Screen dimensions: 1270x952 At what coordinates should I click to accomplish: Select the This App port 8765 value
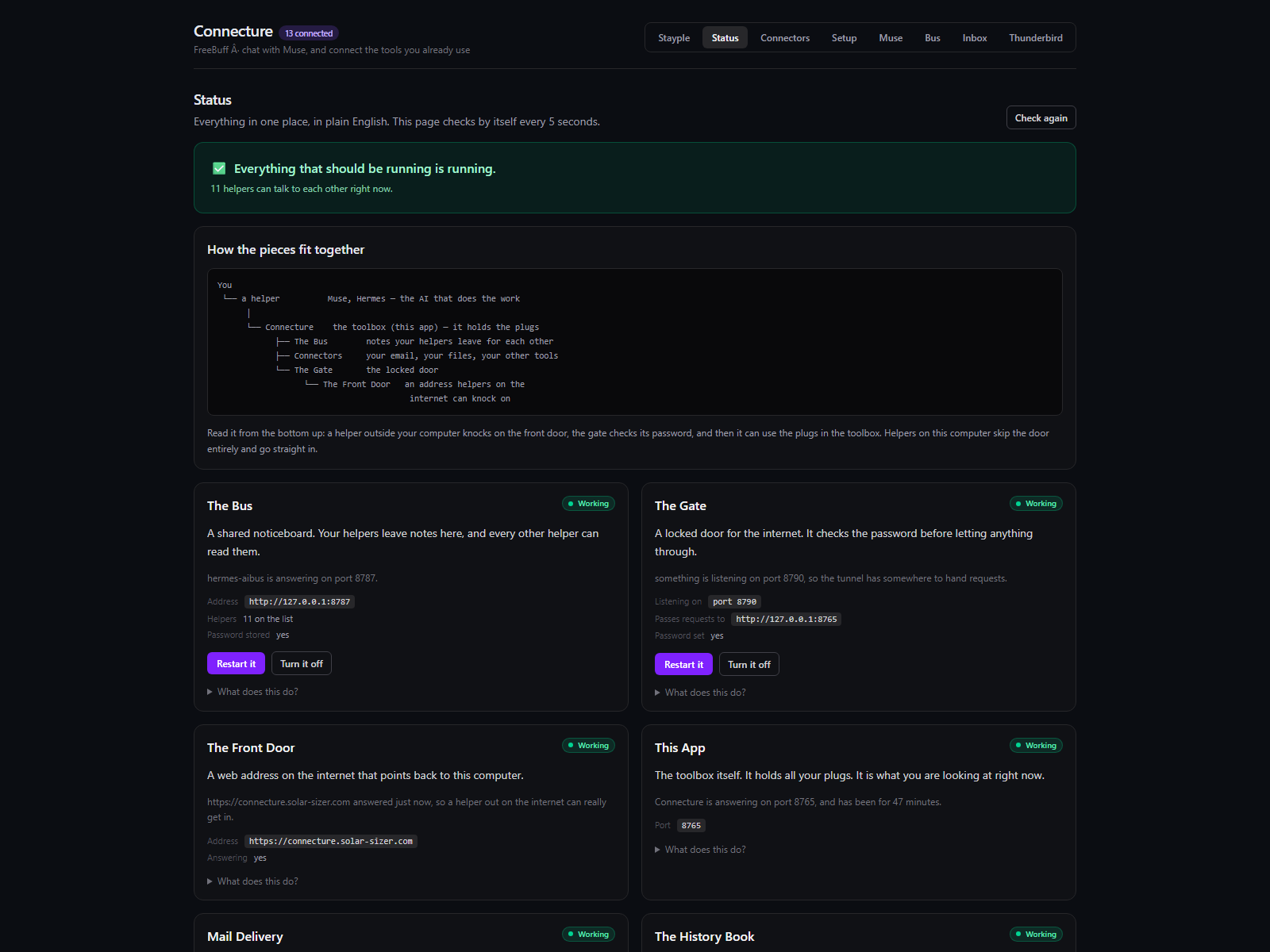pyautogui.click(x=691, y=825)
